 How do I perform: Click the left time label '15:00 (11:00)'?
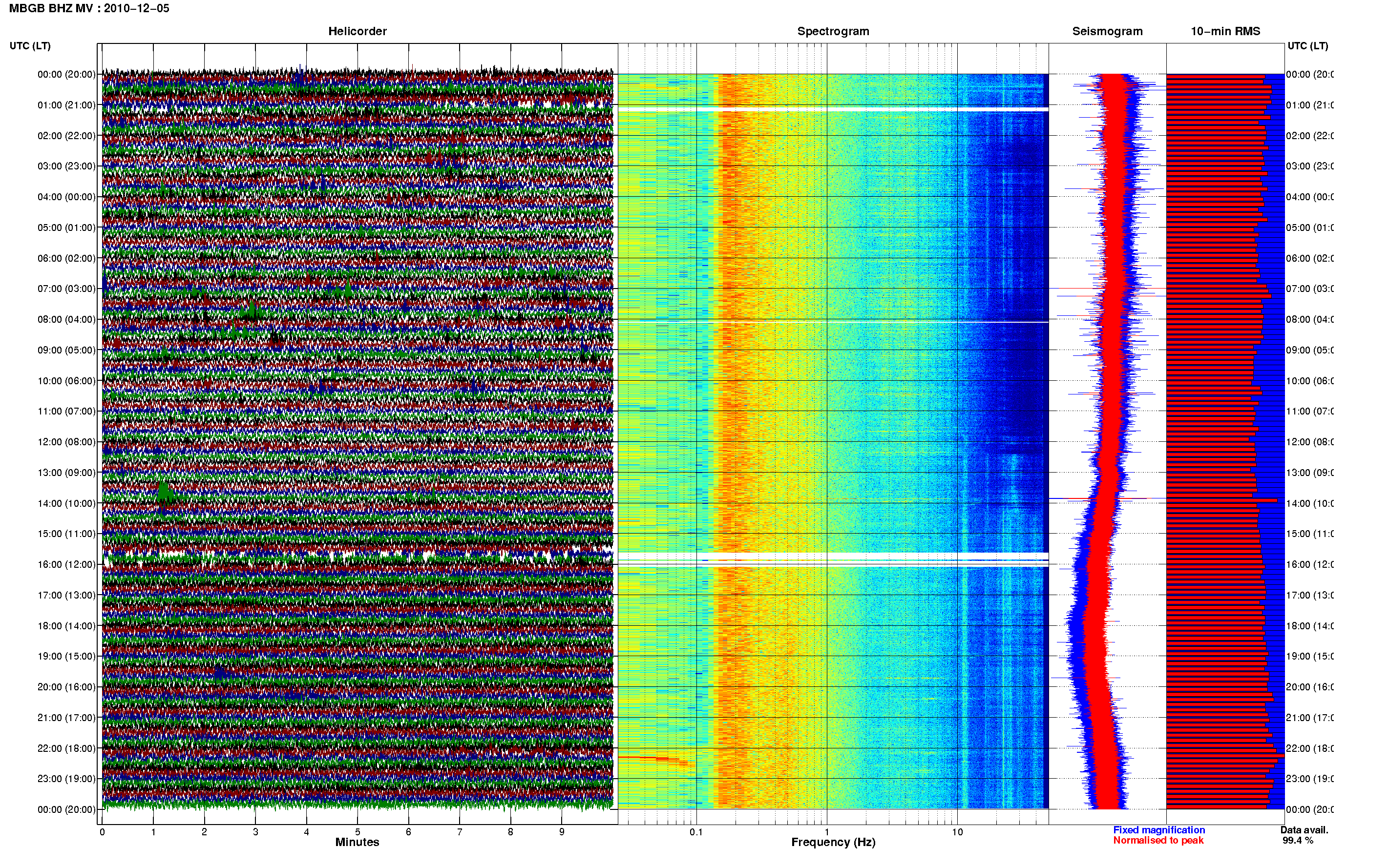(x=66, y=534)
